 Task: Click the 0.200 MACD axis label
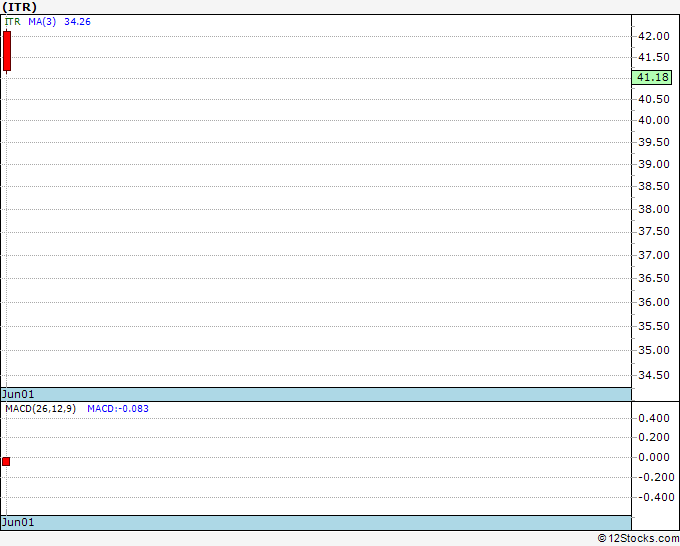pos(654,437)
